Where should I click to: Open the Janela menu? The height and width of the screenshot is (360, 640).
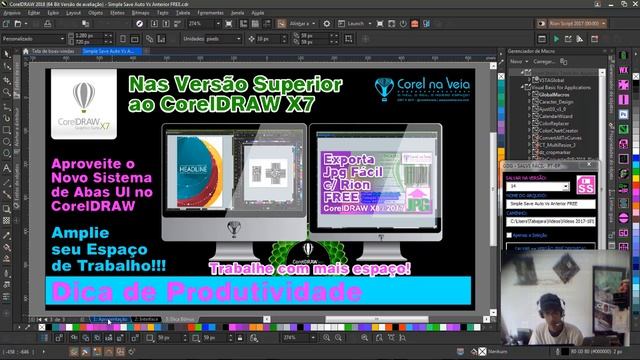[237, 13]
